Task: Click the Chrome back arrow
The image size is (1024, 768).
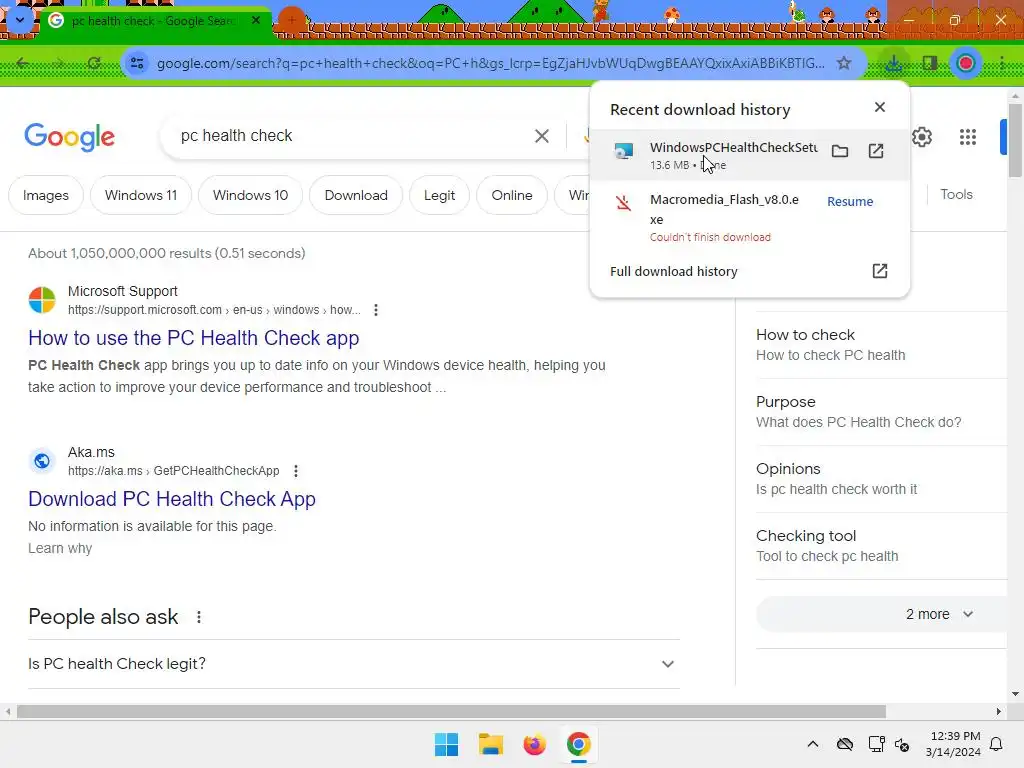Action: click(23, 63)
